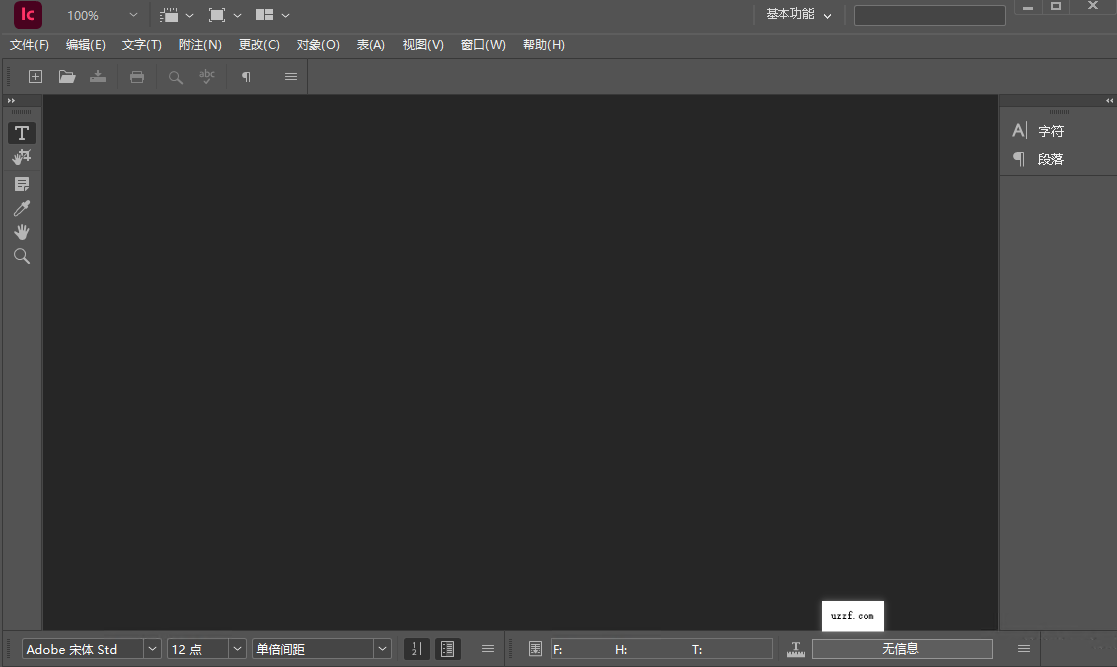Screen dimensions: 1117x667
Task: Open the 窗口(W) menu
Action: 483,44
